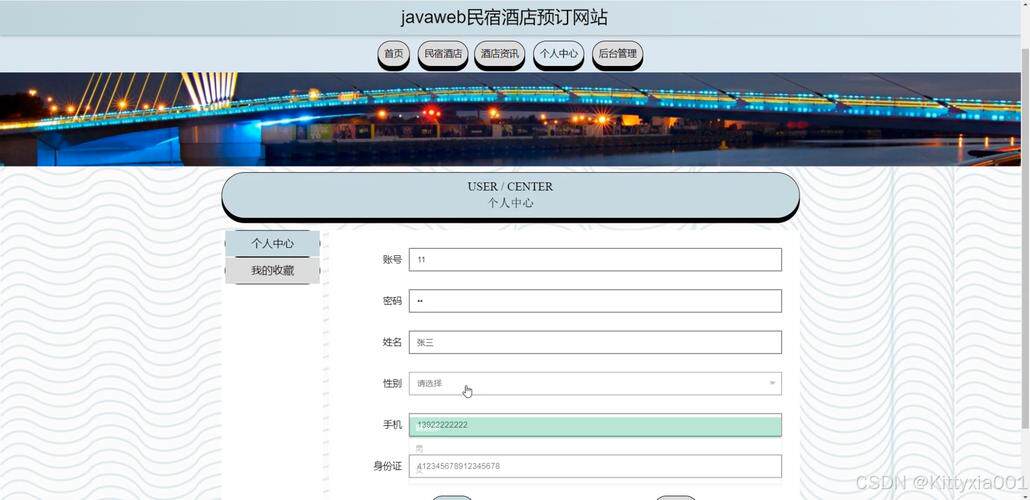Viewport: 1030px width, 500px height.
Task: Click the 性别 dropdown arrow
Action: pyautogui.click(x=772, y=383)
